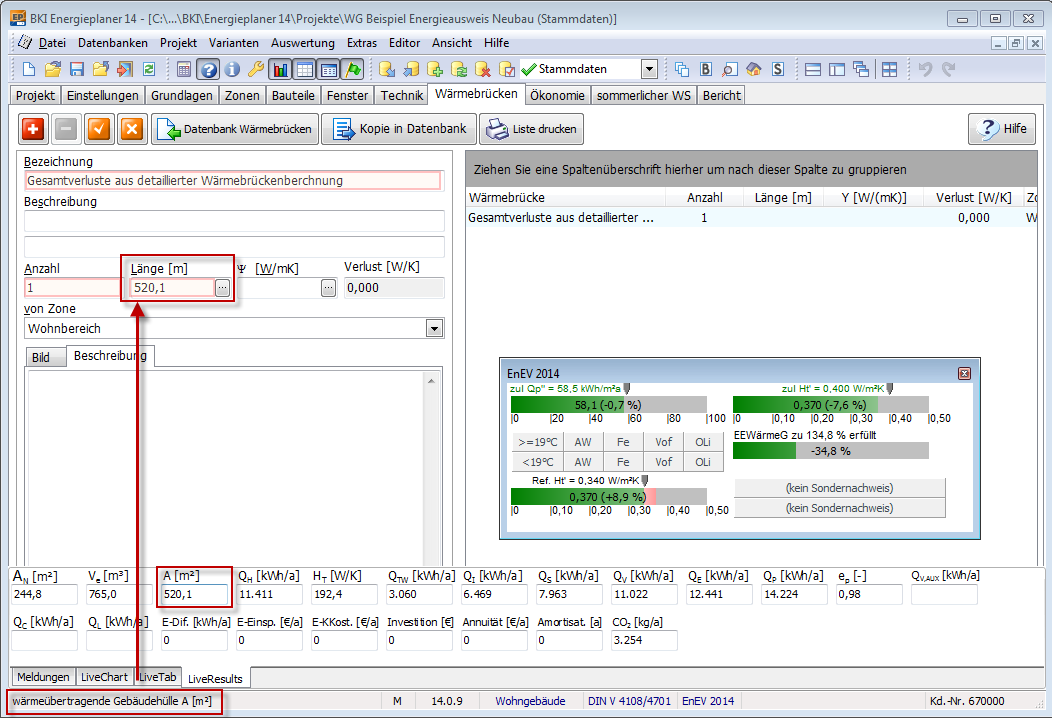Click the Liste drucken button
This screenshot has width=1052, height=718.
(x=531, y=129)
